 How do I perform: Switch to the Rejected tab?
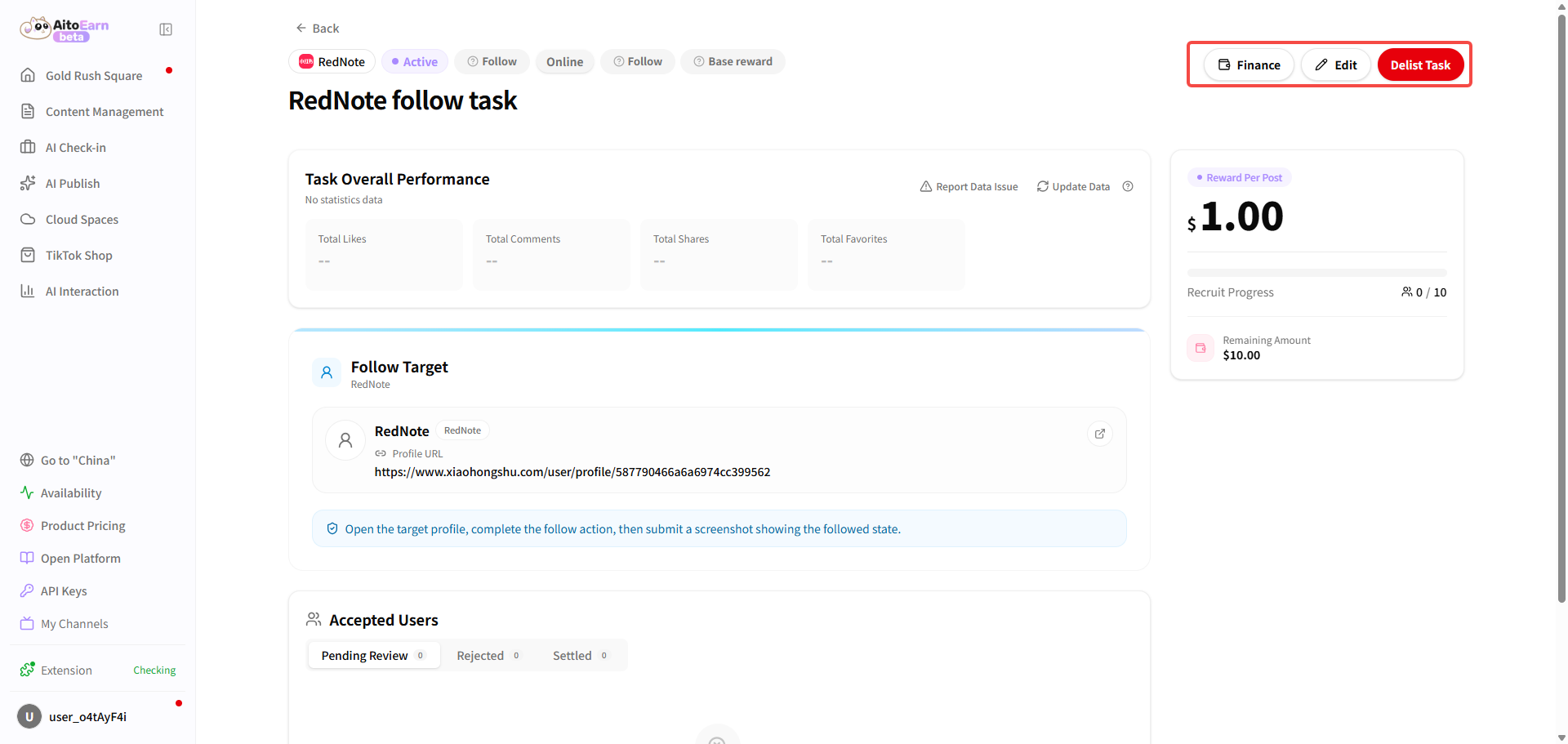[488, 656]
